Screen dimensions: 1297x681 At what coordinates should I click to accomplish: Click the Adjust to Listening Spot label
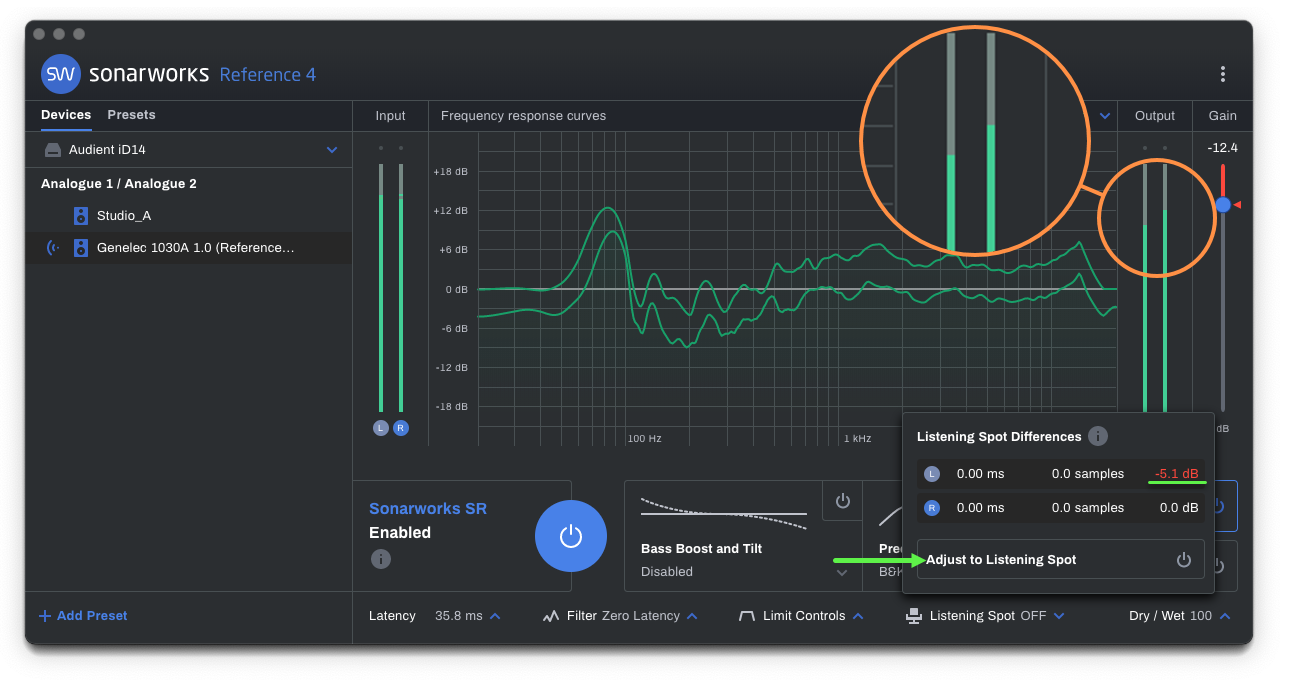coord(1001,560)
